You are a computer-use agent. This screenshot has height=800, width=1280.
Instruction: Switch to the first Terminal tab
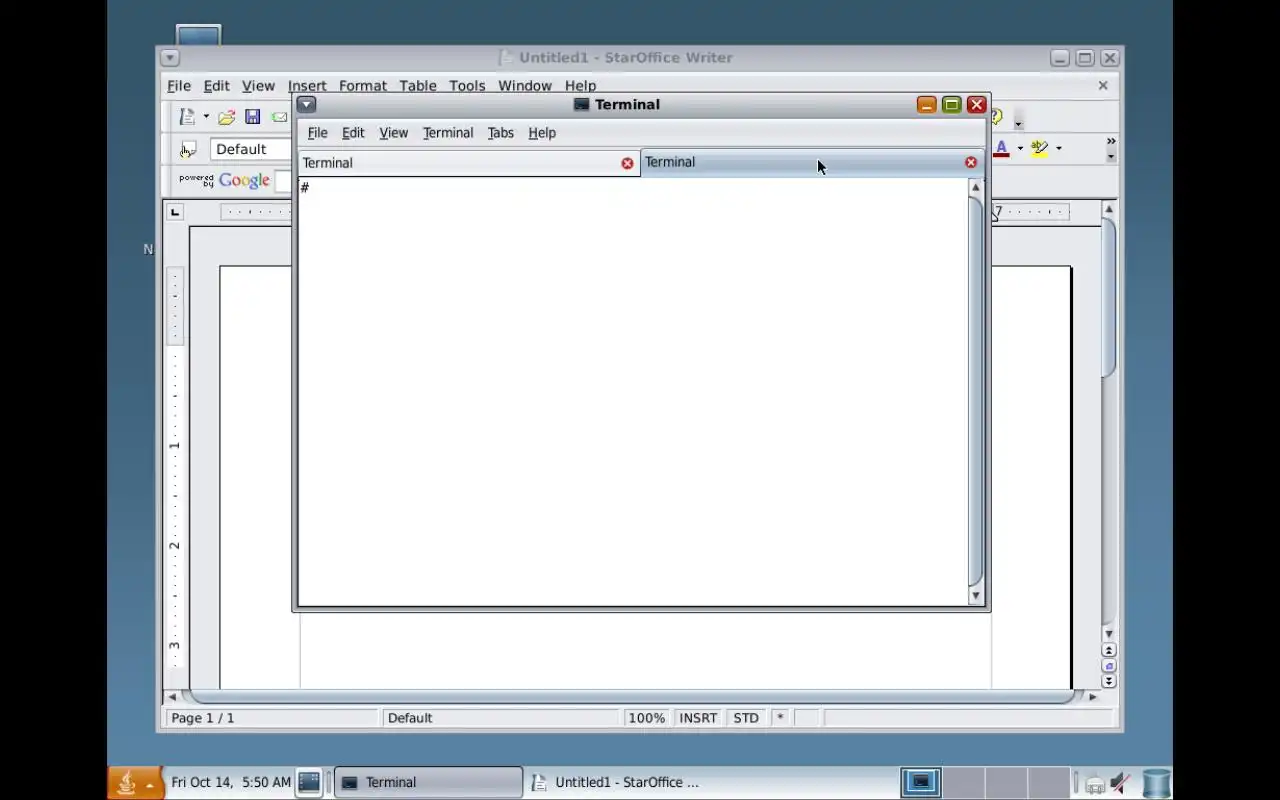click(x=468, y=163)
